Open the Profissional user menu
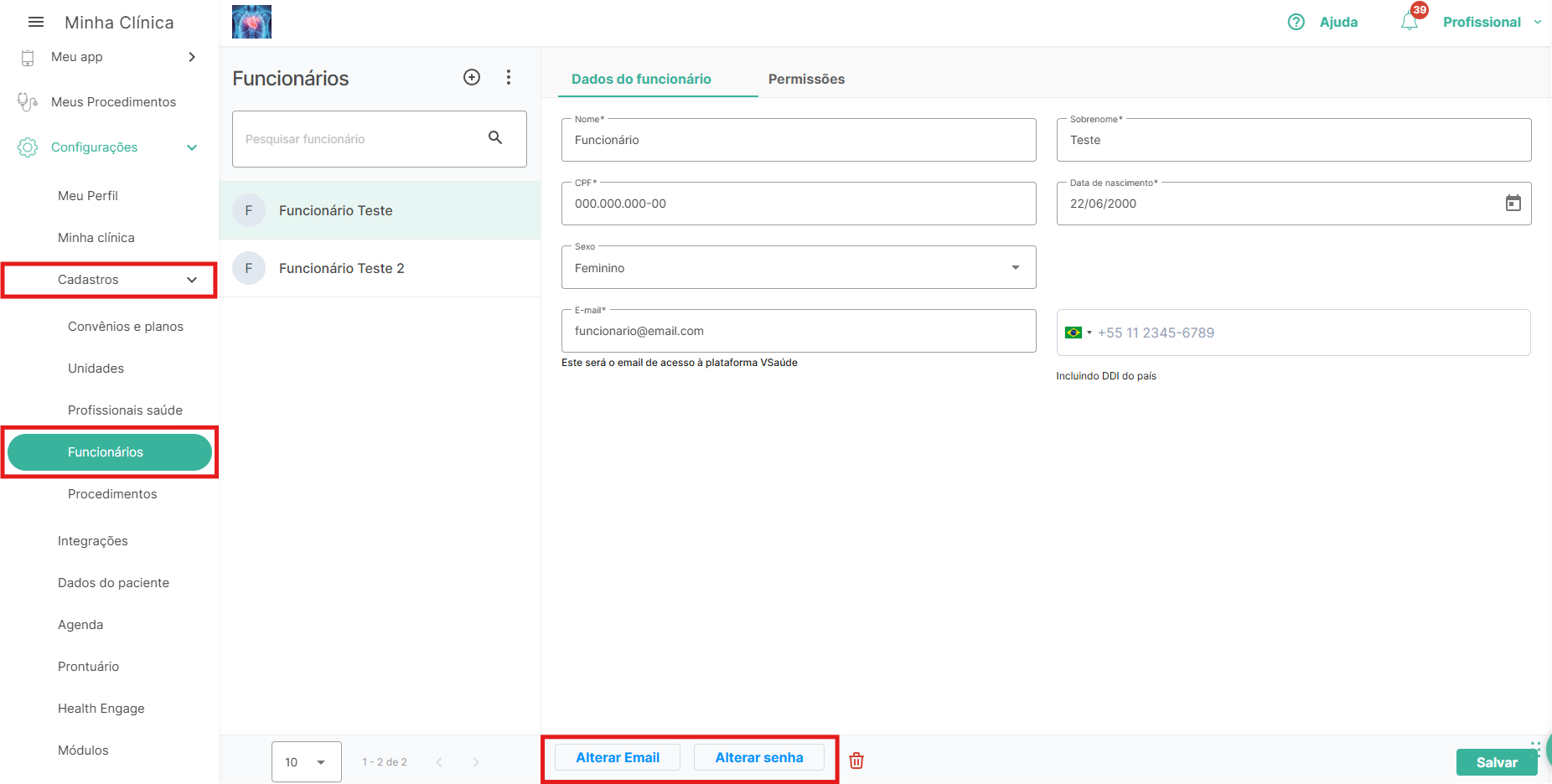The height and width of the screenshot is (784, 1552). 1491,22
